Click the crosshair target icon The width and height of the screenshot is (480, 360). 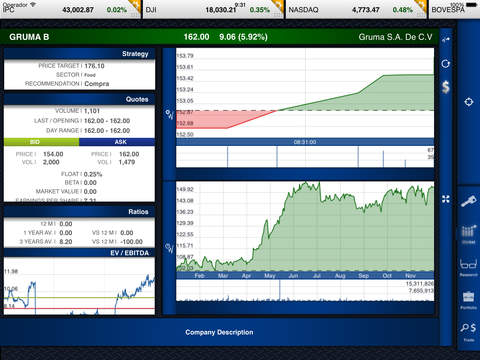469,102
